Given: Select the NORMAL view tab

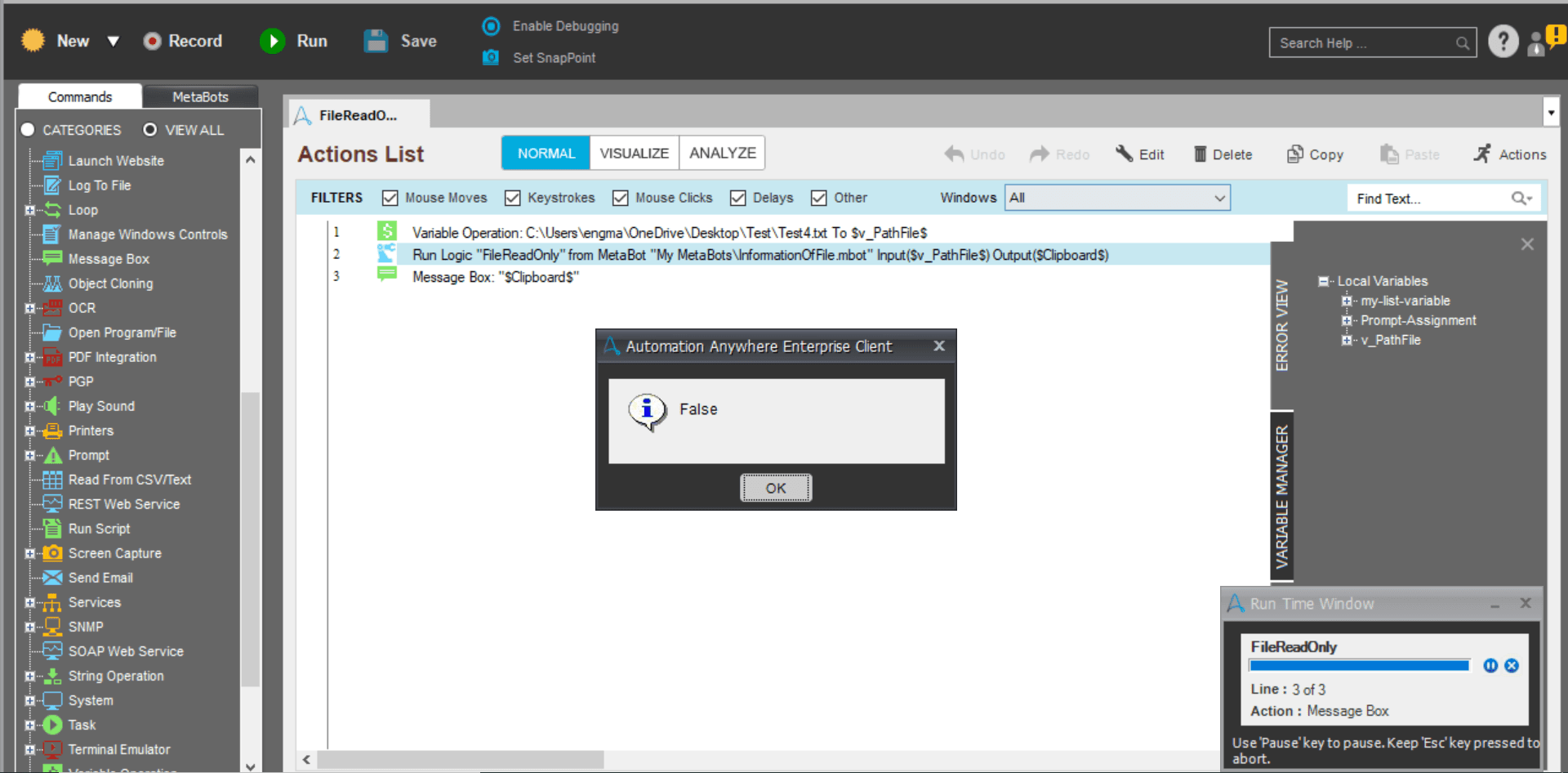Looking at the screenshot, I should [546, 153].
